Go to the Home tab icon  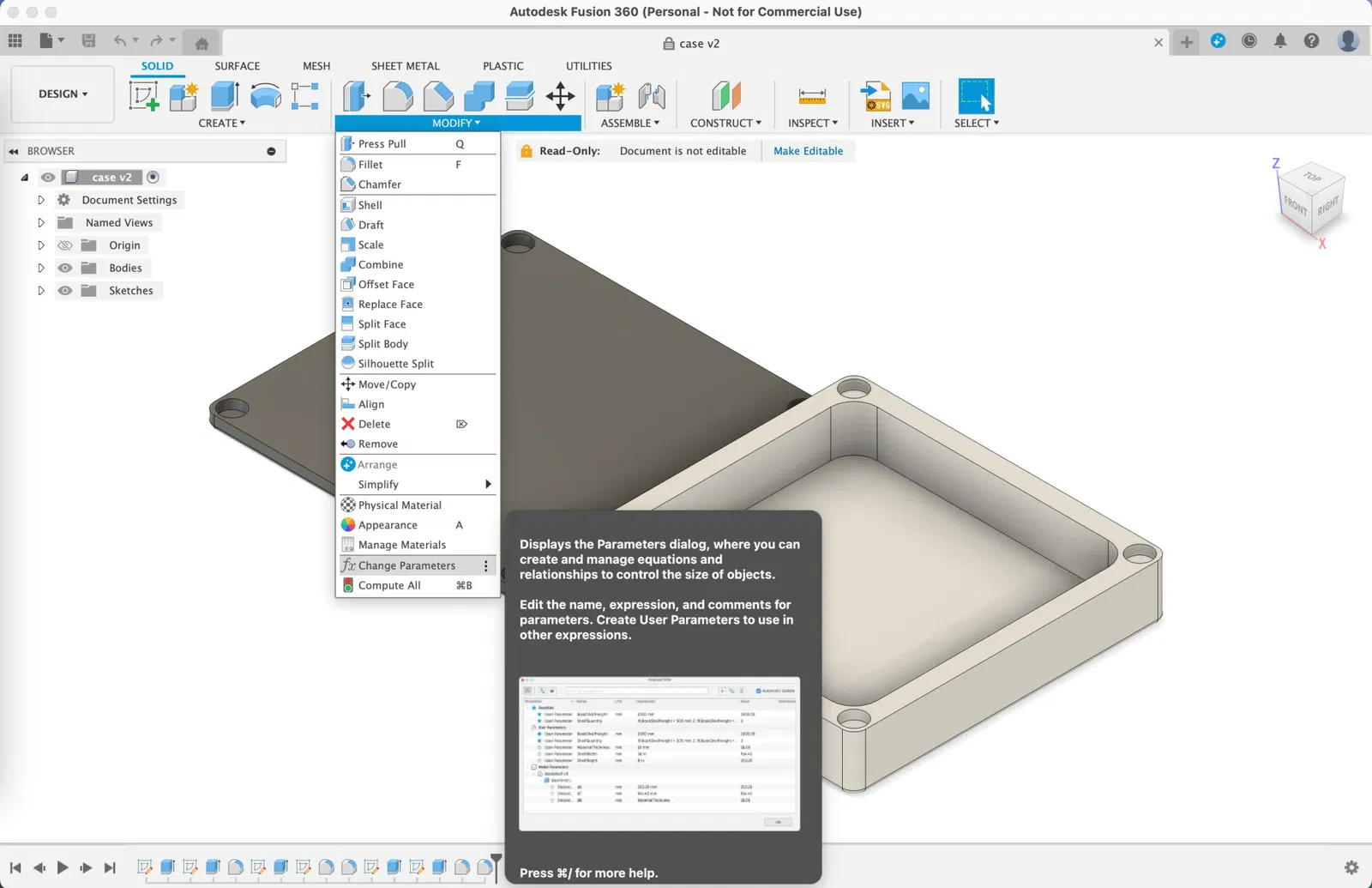pyautogui.click(x=202, y=43)
